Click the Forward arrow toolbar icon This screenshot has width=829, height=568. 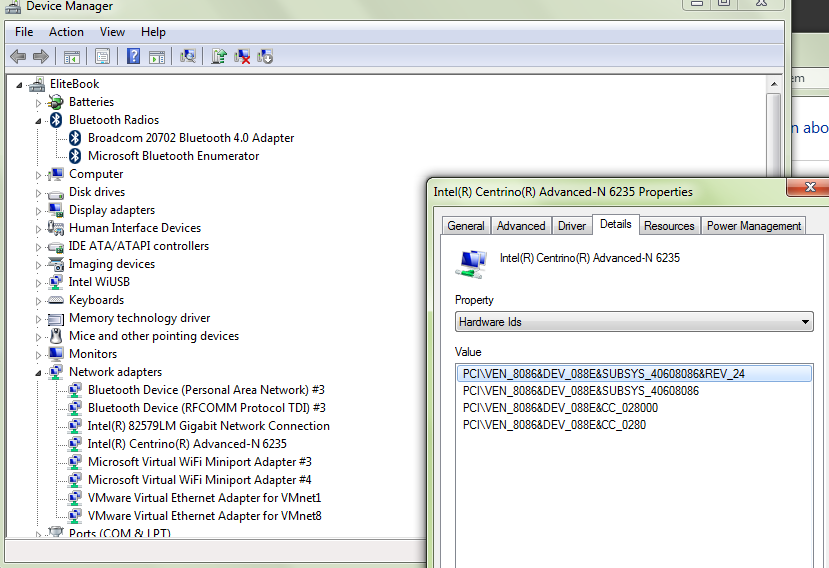pyautogui.click(x=41, y=56)
